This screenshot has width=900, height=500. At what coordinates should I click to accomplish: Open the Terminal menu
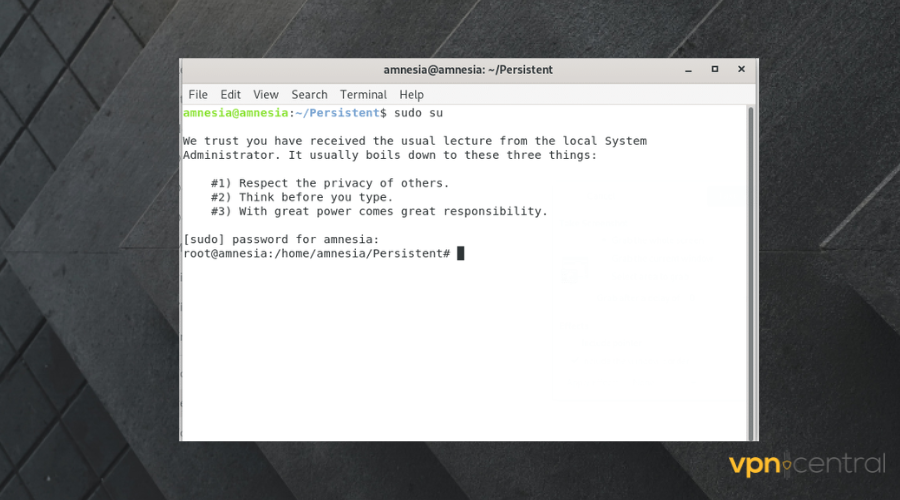point(363,94)
